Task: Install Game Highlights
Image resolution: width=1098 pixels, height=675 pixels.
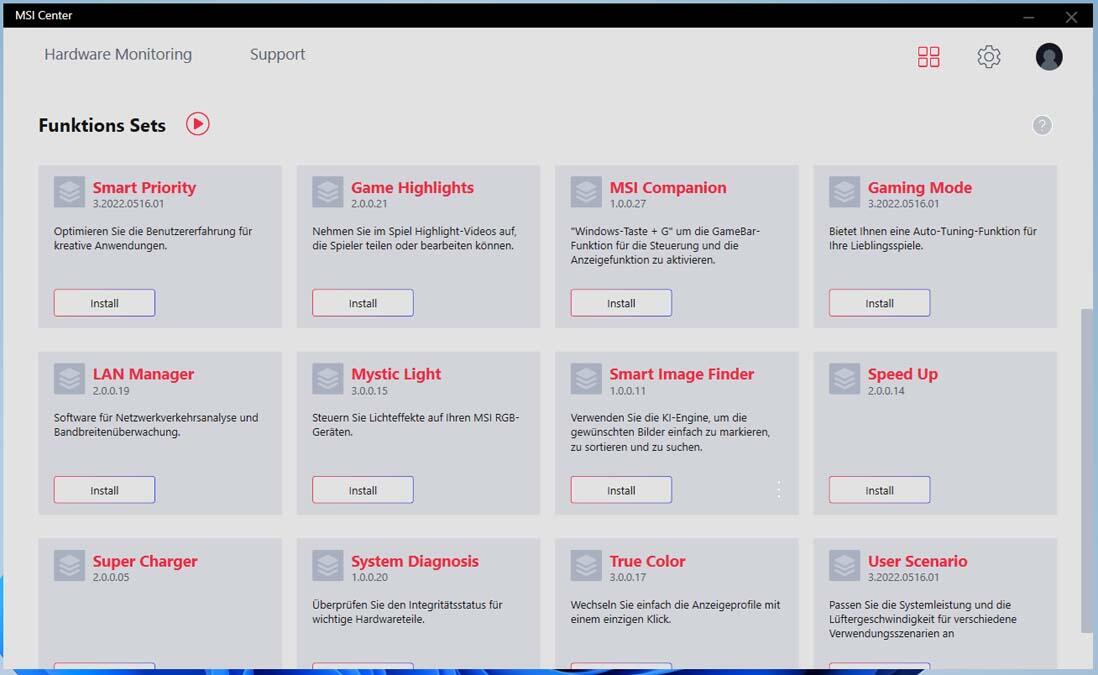Action: [x=363, y=303]
